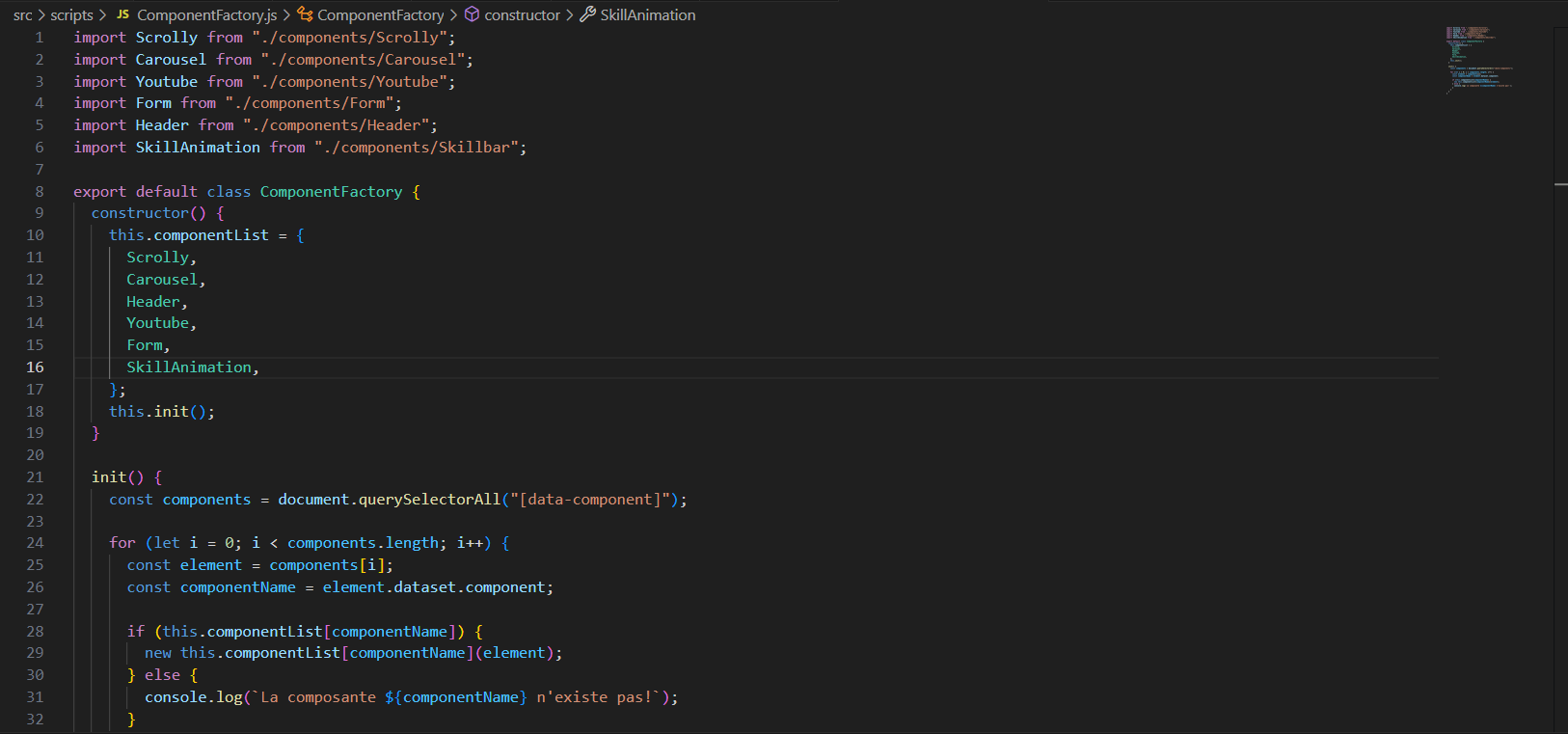Image resolution: width=1568 pixels, height=734 pixels.
Task: Open the scripts folder breadcrumb
Action: click(x=71, y=15)
